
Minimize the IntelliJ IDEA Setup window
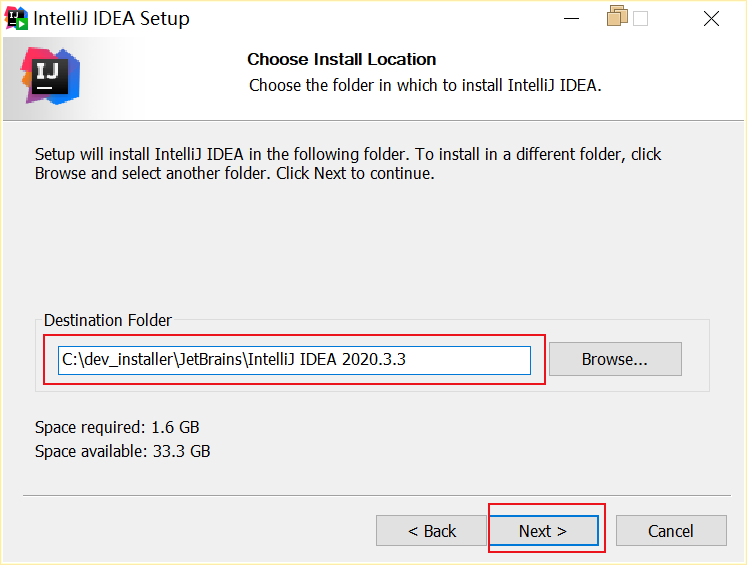click(571, 19)
